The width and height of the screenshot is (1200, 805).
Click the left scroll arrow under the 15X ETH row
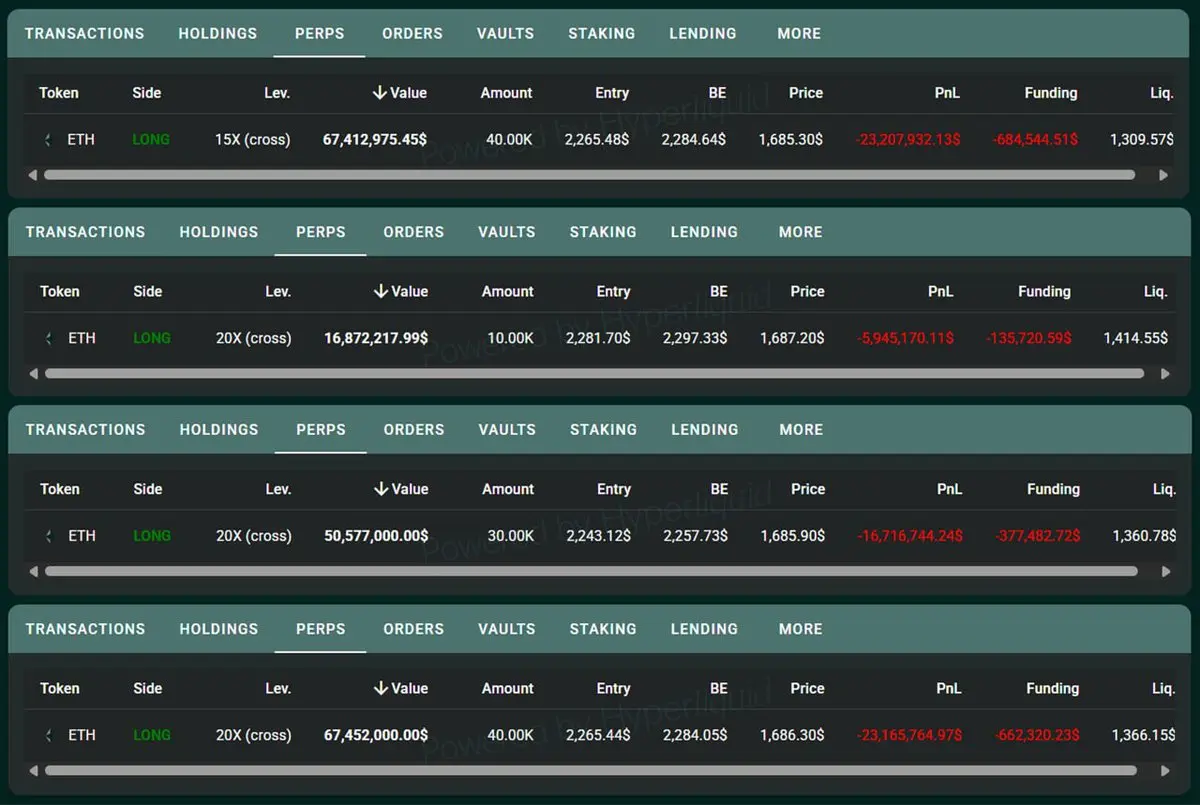[33, 175]
